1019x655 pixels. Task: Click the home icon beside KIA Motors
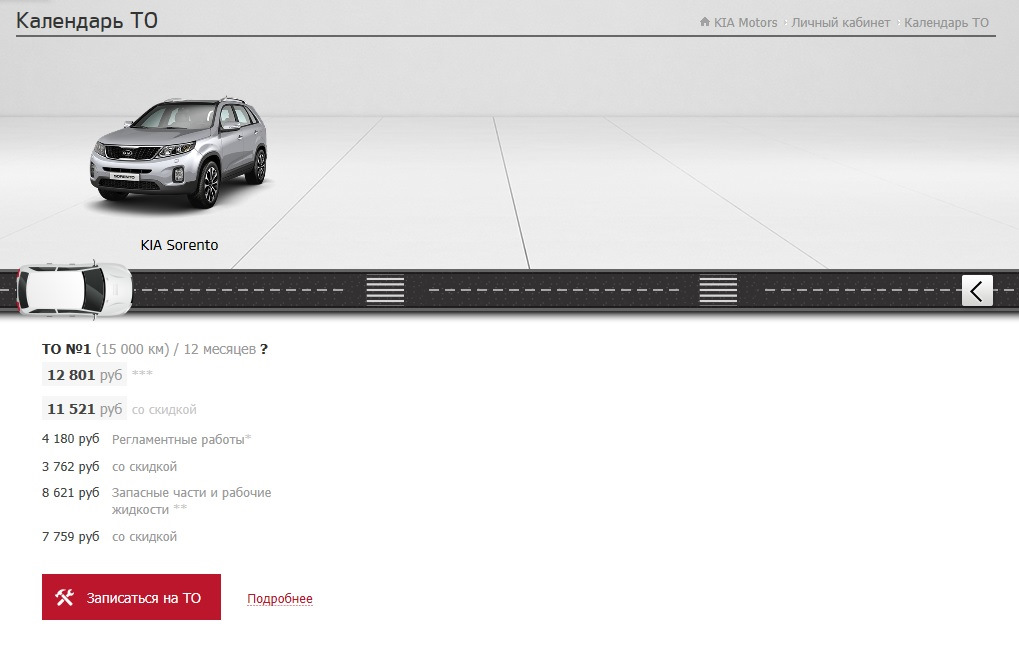pos(704,22)
